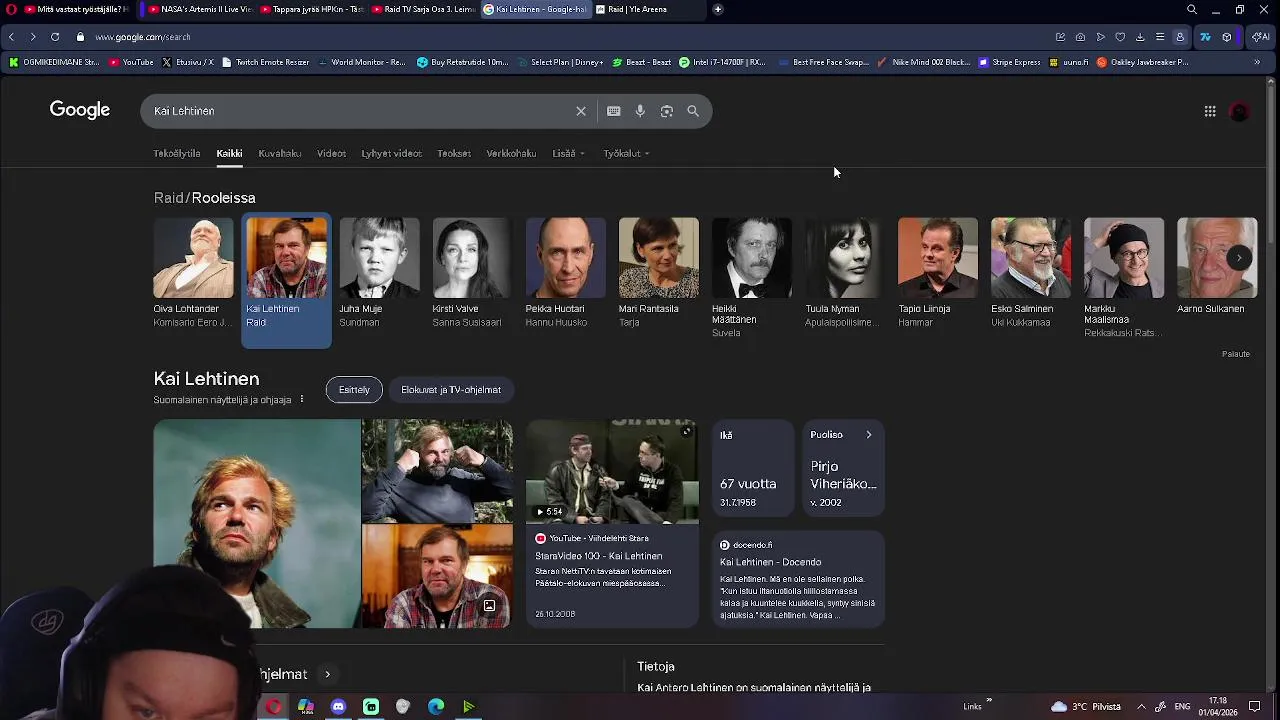
Task: Switch to the Lyhyet videot tab
Action: pos(391,153)
